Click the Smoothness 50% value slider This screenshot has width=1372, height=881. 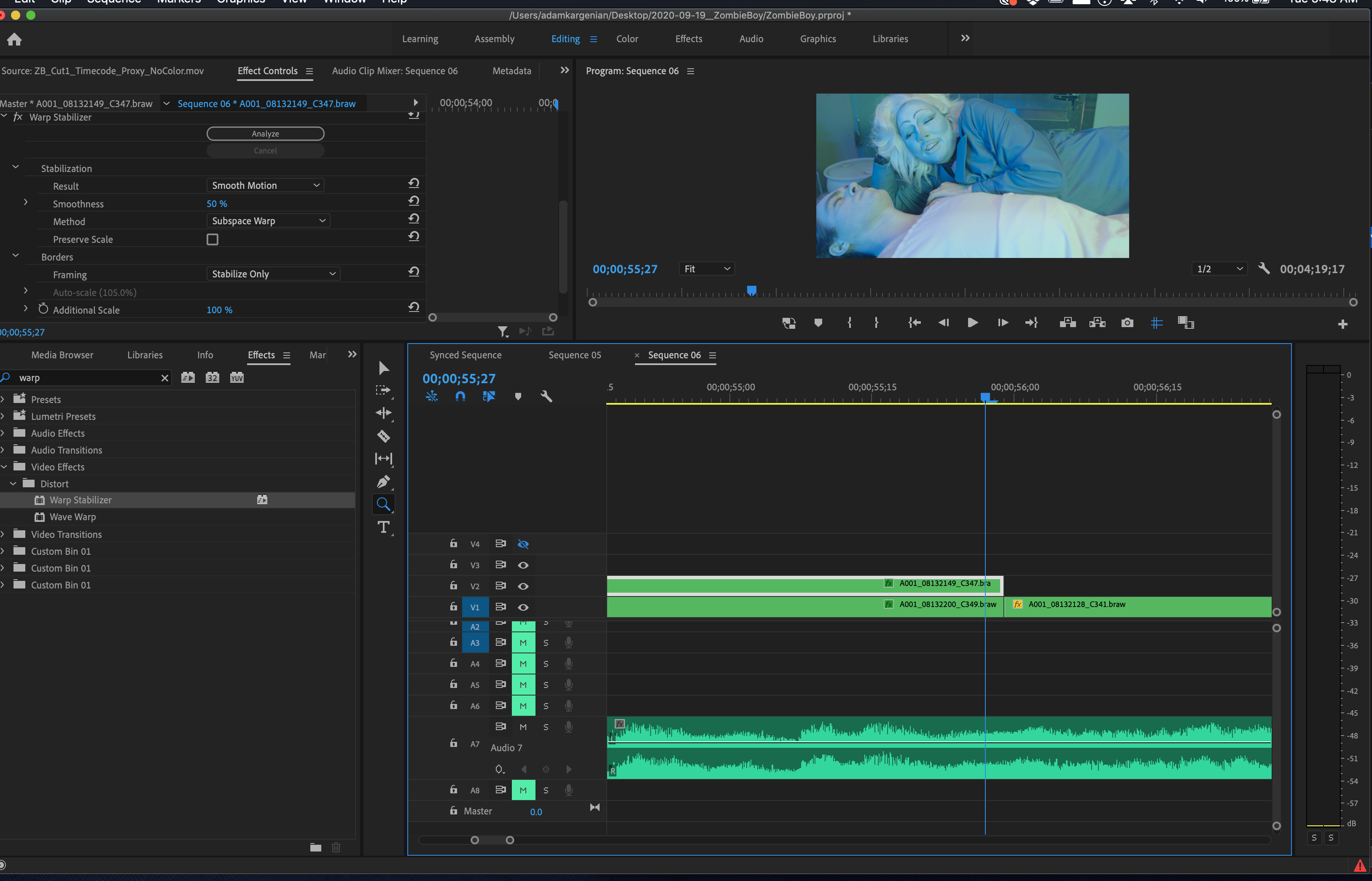pos(216,203)
